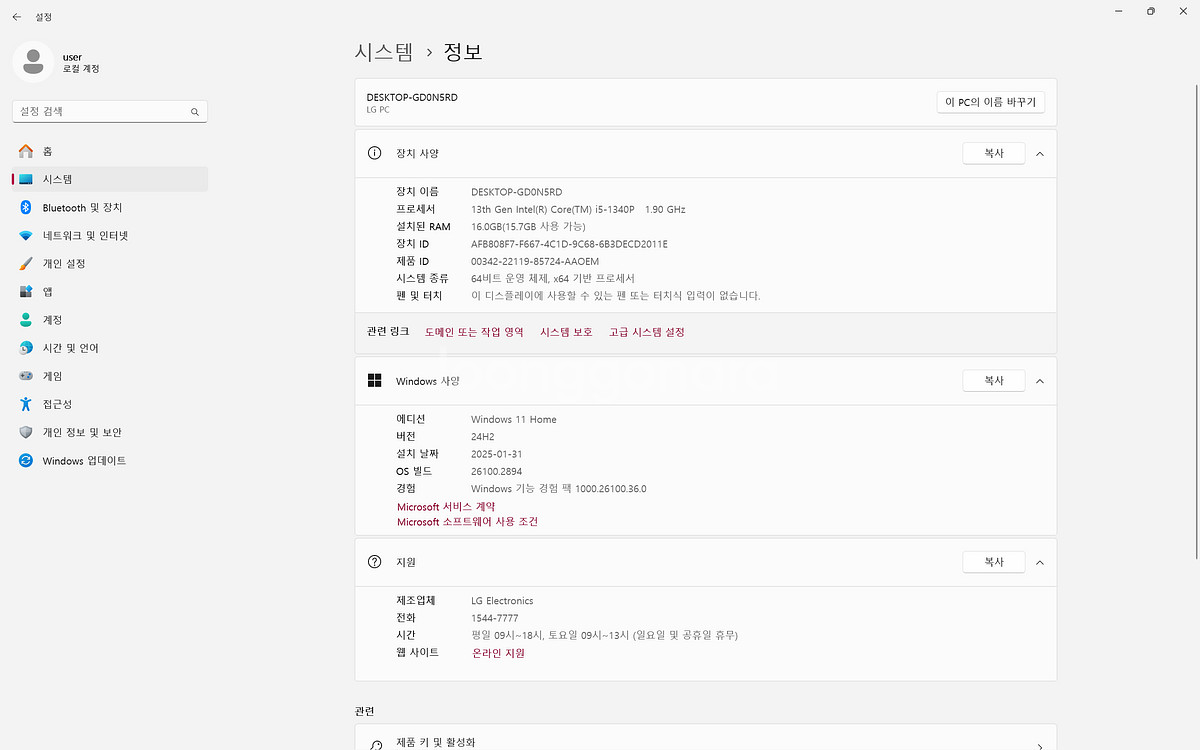
Task: Click the 장치 사양 info circle icon
Action: (x=374, y=153)
